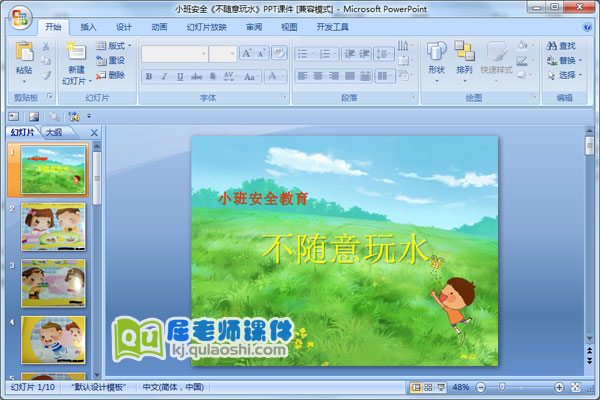Start Slide Show from status bar
600x400 pixels.
click(x=441, y=388)
